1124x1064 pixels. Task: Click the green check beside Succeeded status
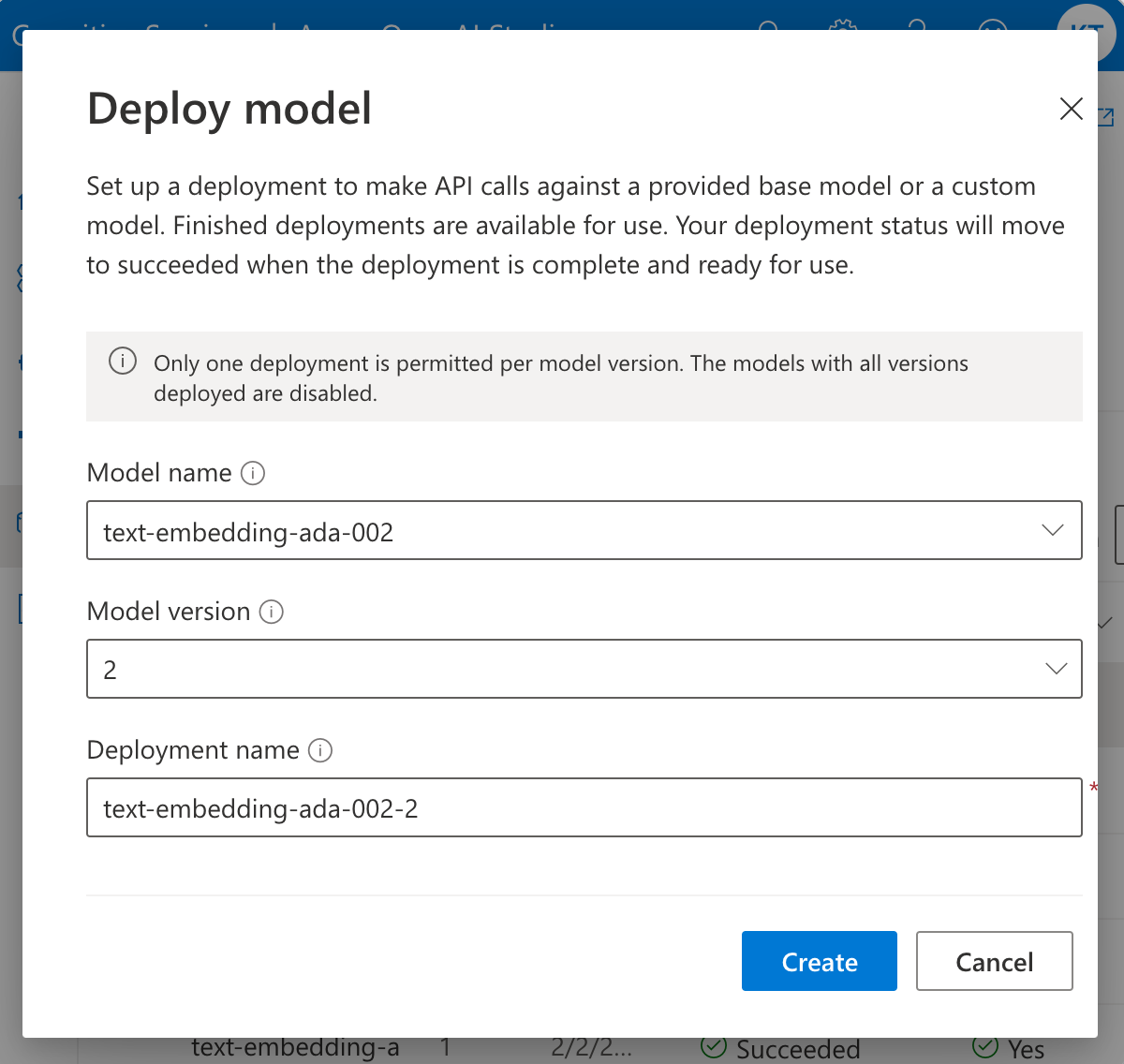pyautogui.click(x=717, y=1049)
